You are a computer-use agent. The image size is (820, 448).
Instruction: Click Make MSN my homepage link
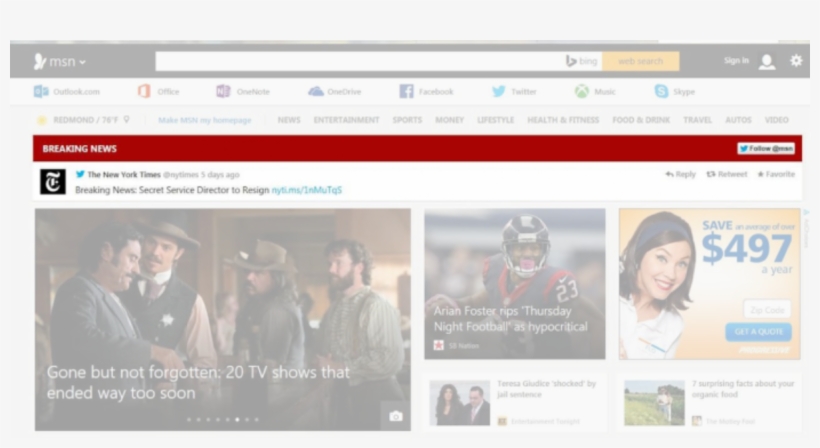(204, 120)
